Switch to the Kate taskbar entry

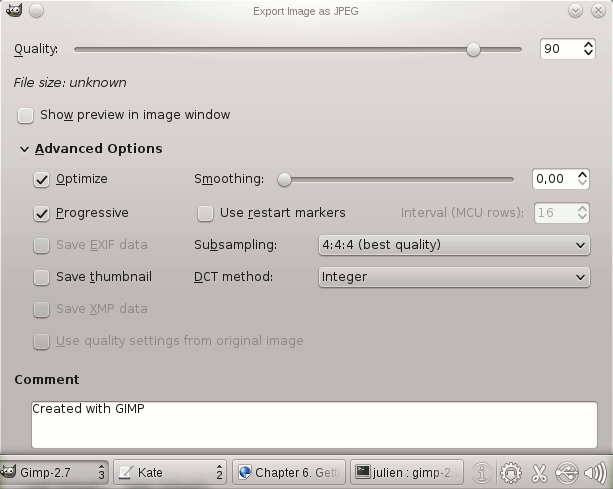170,472
